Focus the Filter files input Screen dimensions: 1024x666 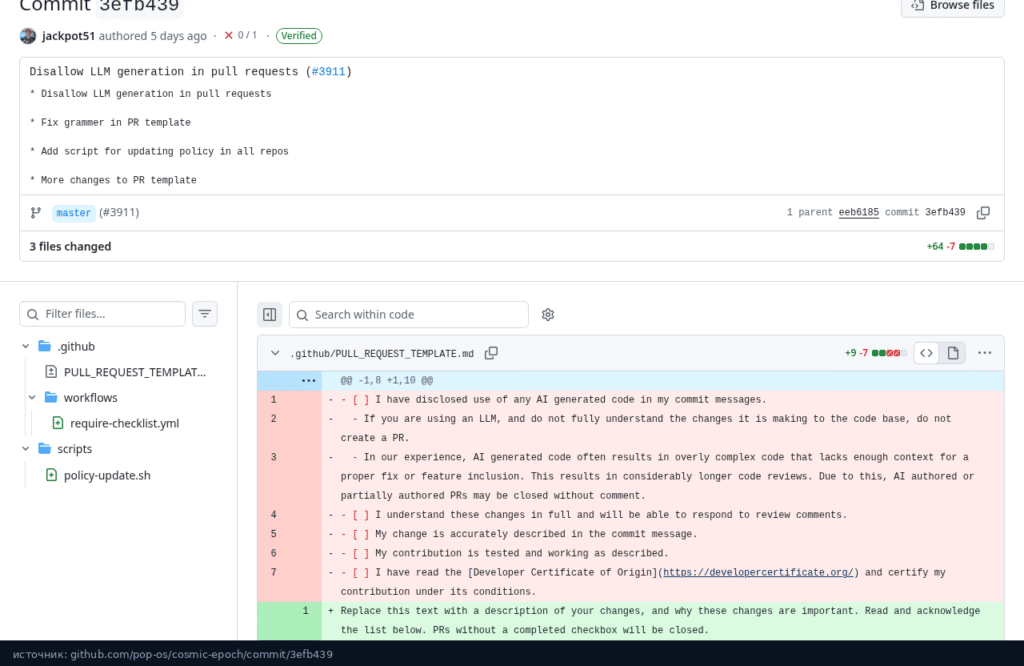(103, 314)
